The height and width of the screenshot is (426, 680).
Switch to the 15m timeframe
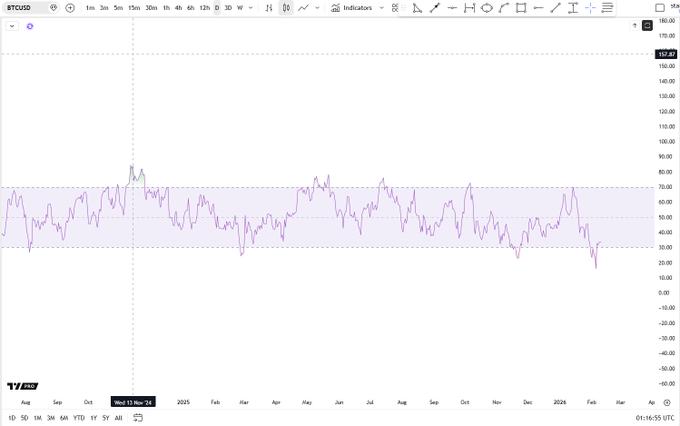(x=133, y=8)
